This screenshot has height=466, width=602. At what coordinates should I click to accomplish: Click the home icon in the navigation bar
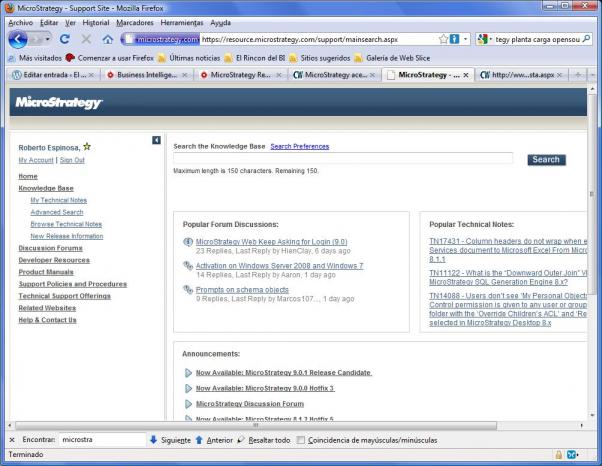click(108, 39)
